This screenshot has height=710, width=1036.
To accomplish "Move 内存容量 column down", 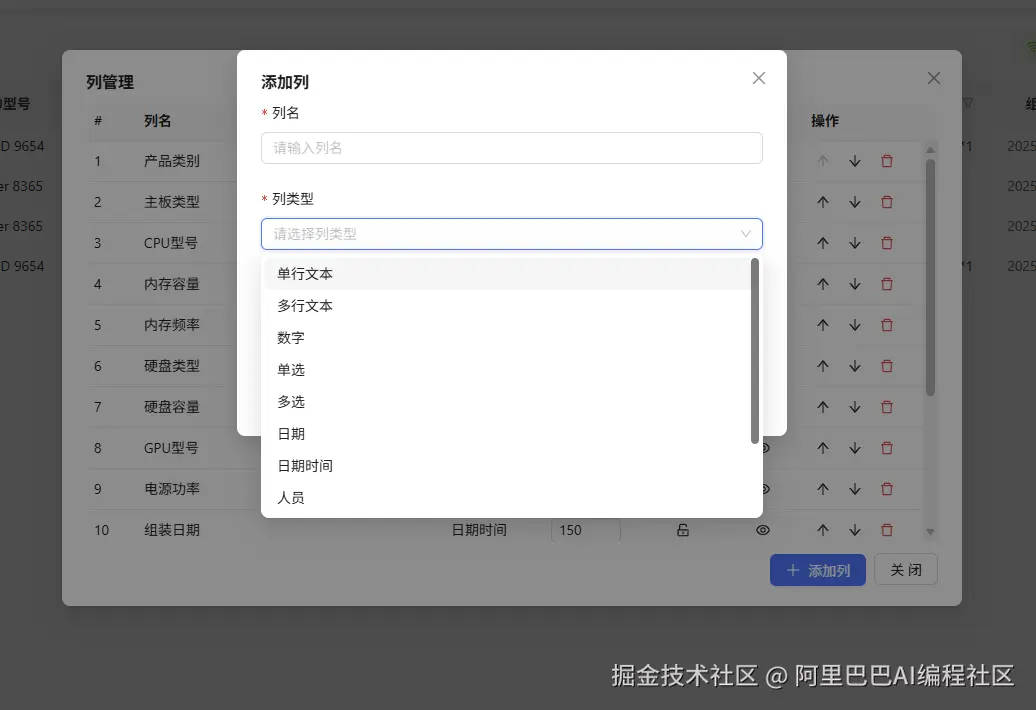I will click(854, 284).
